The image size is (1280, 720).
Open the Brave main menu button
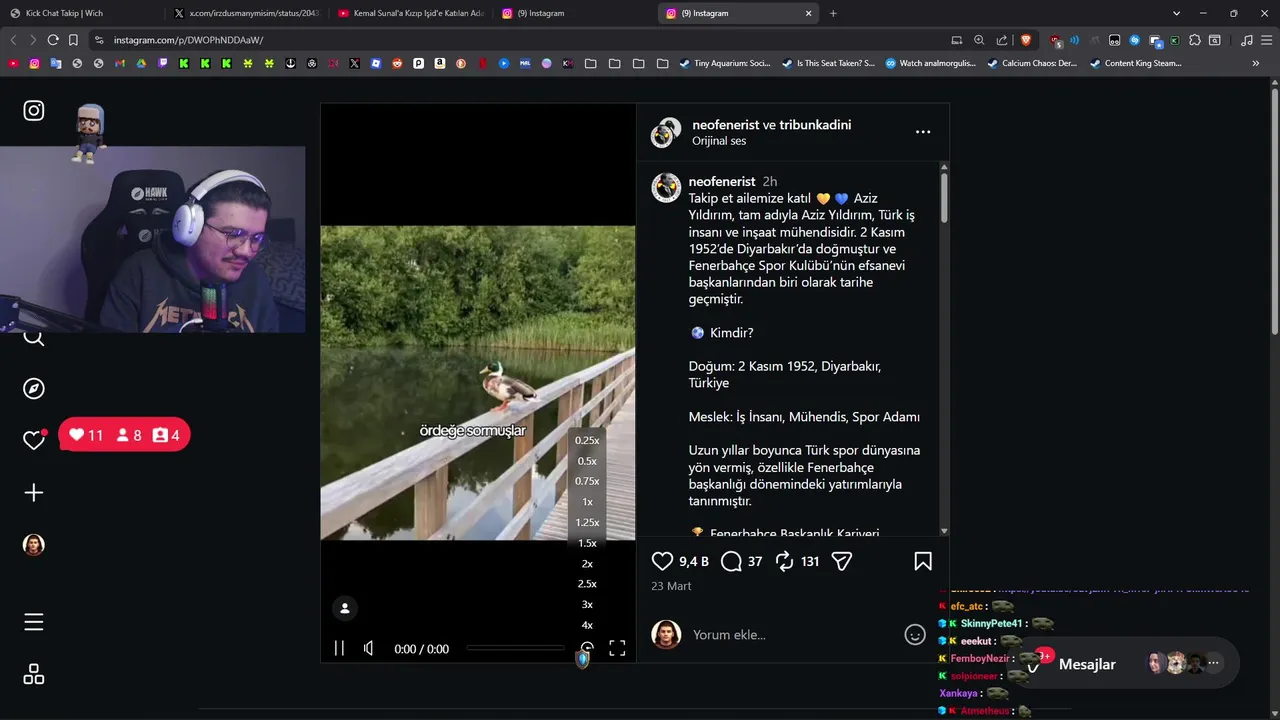(x=1267, y=40)
